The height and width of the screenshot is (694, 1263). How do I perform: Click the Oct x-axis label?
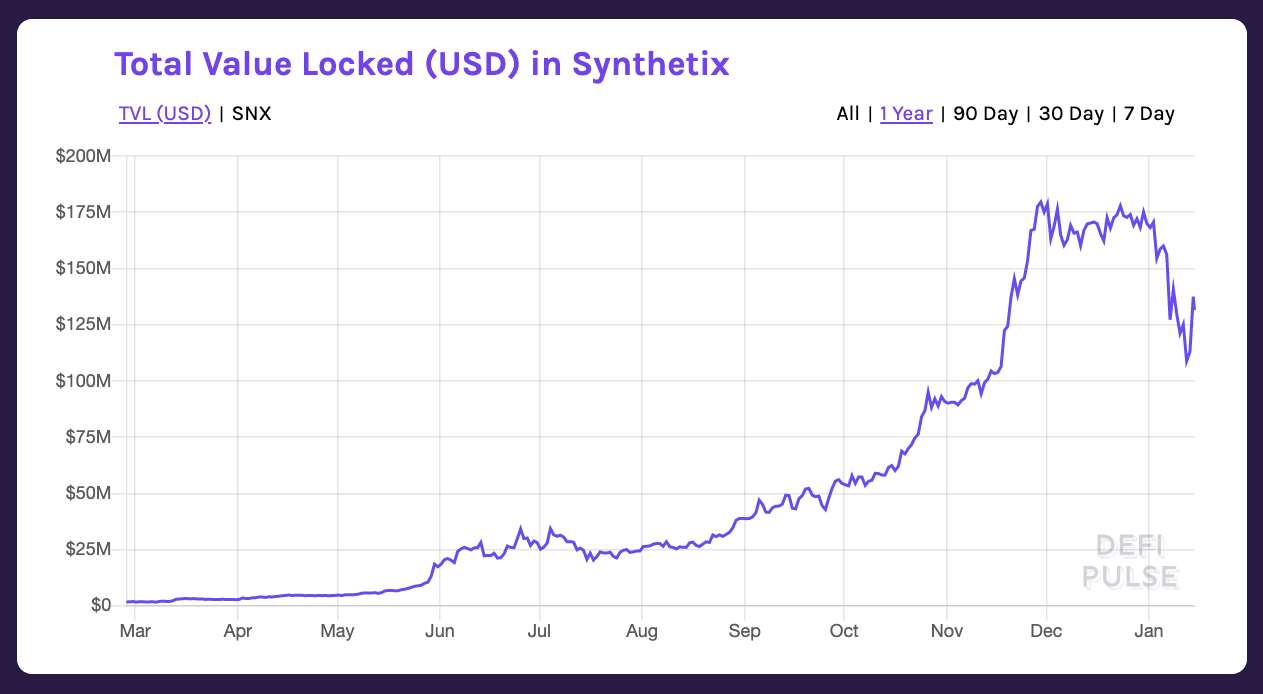click(844, 631)
